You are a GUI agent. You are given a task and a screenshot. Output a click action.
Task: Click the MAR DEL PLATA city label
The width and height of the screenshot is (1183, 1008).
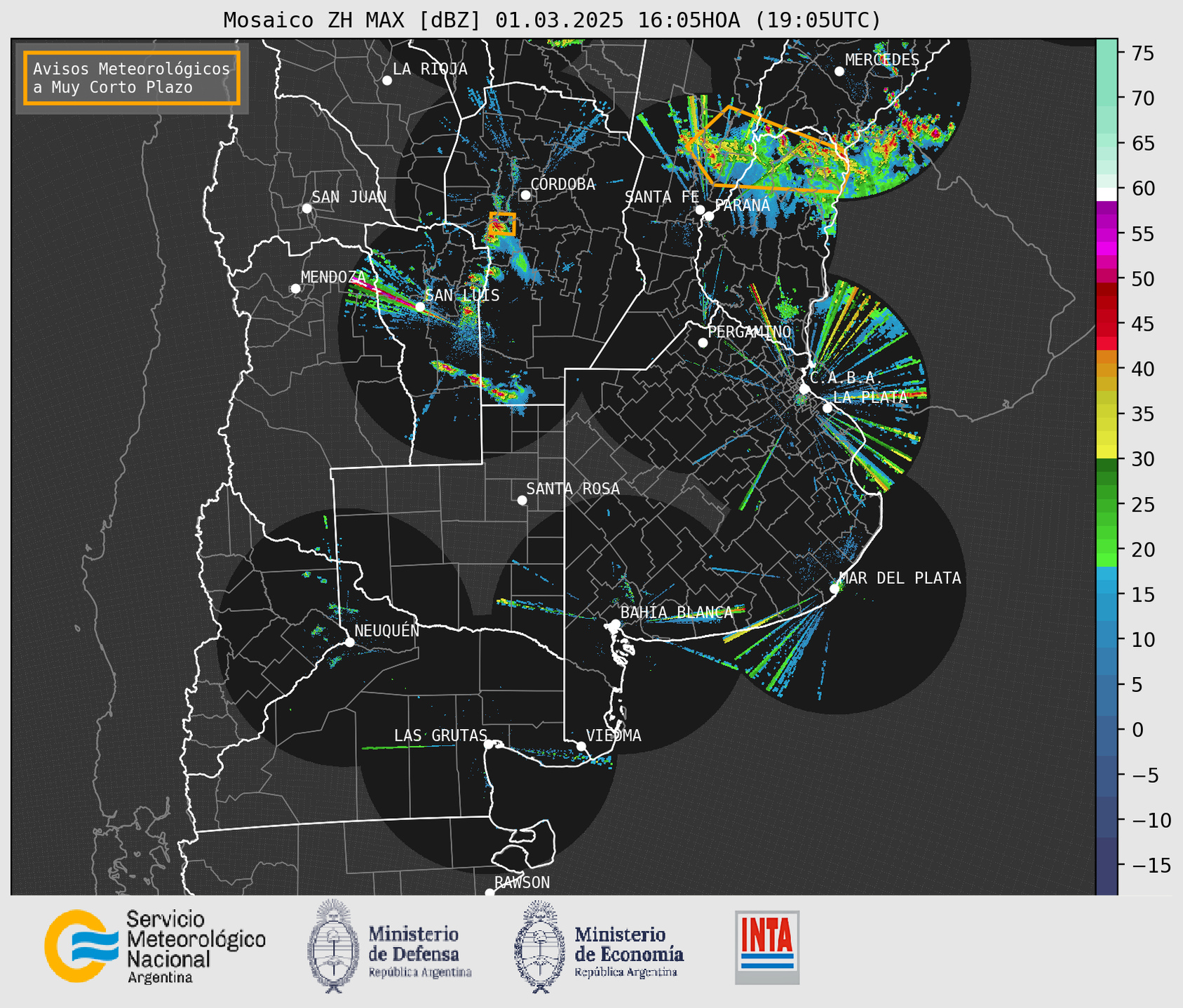click(900, 578)
